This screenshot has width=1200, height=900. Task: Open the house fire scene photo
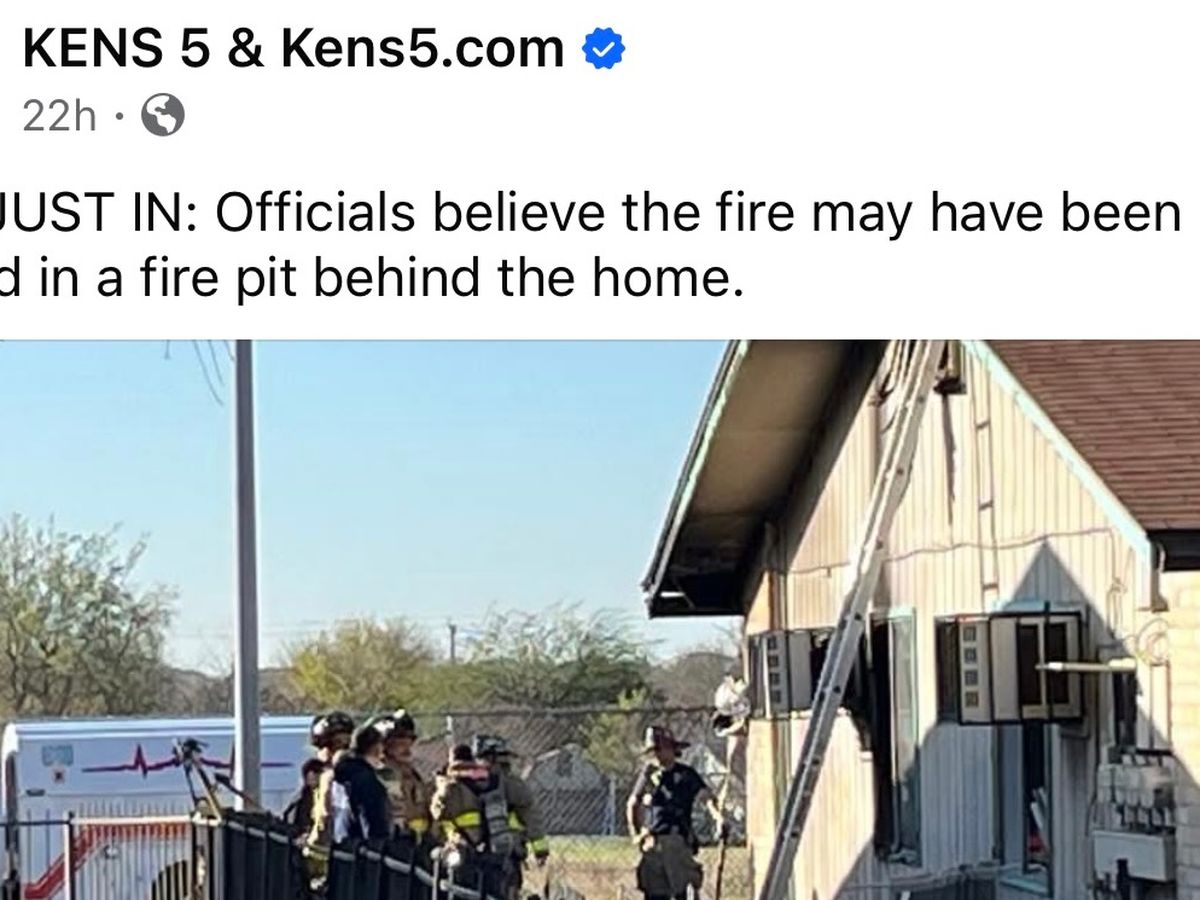point(600,620)
